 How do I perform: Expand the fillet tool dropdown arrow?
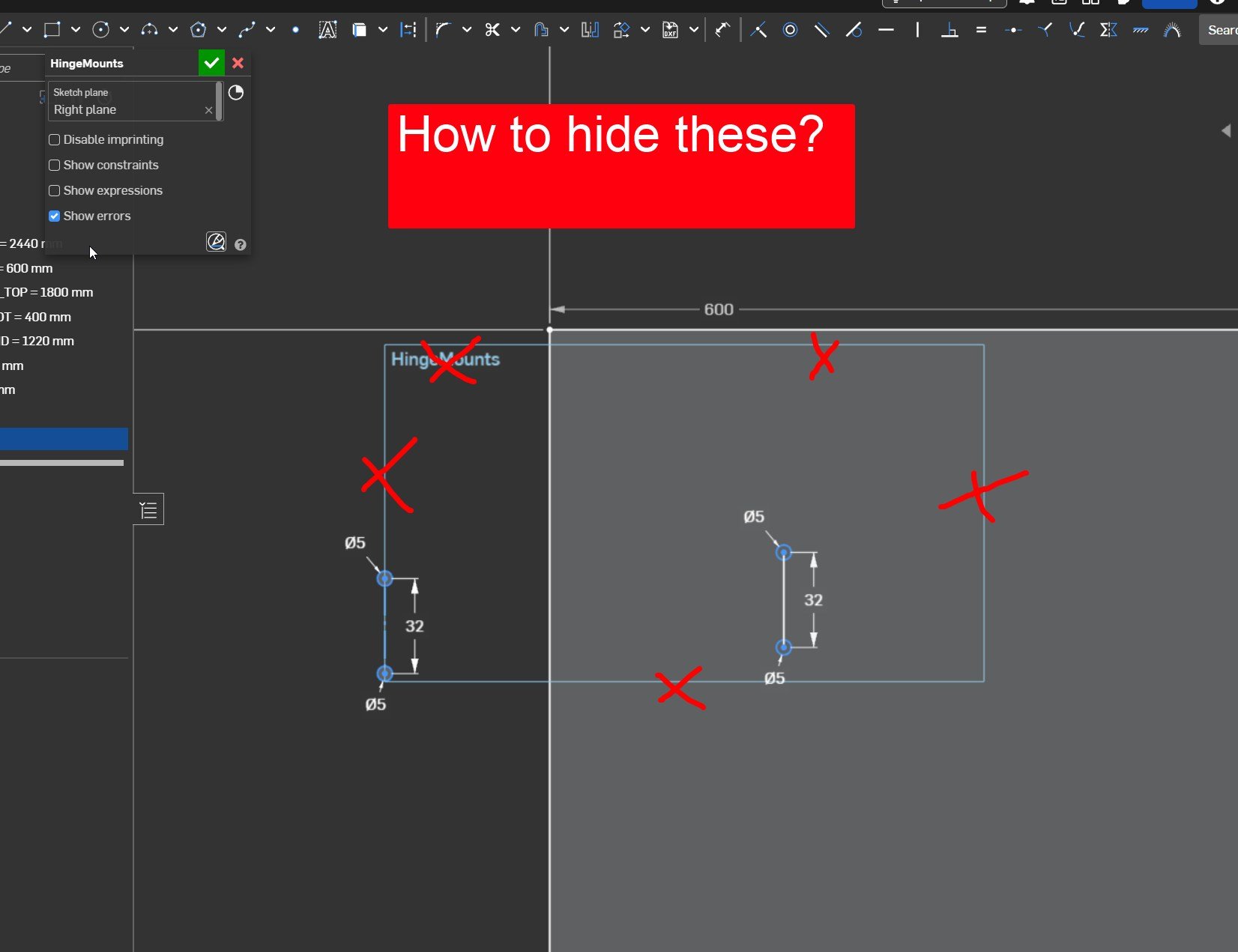click(467, 30)
